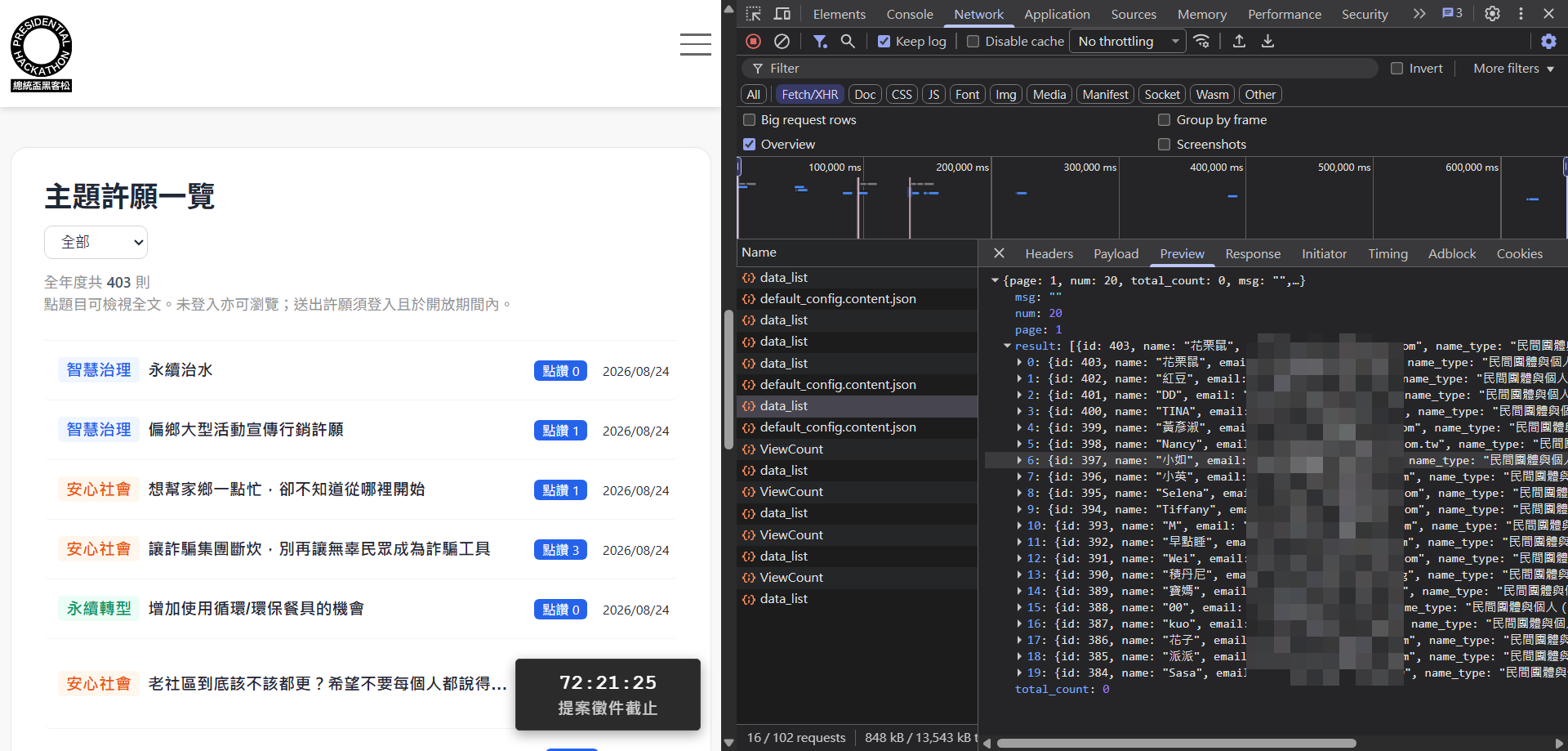1568x751 pixels.
Task: Enable Big request rows
Action: point(749,120)
